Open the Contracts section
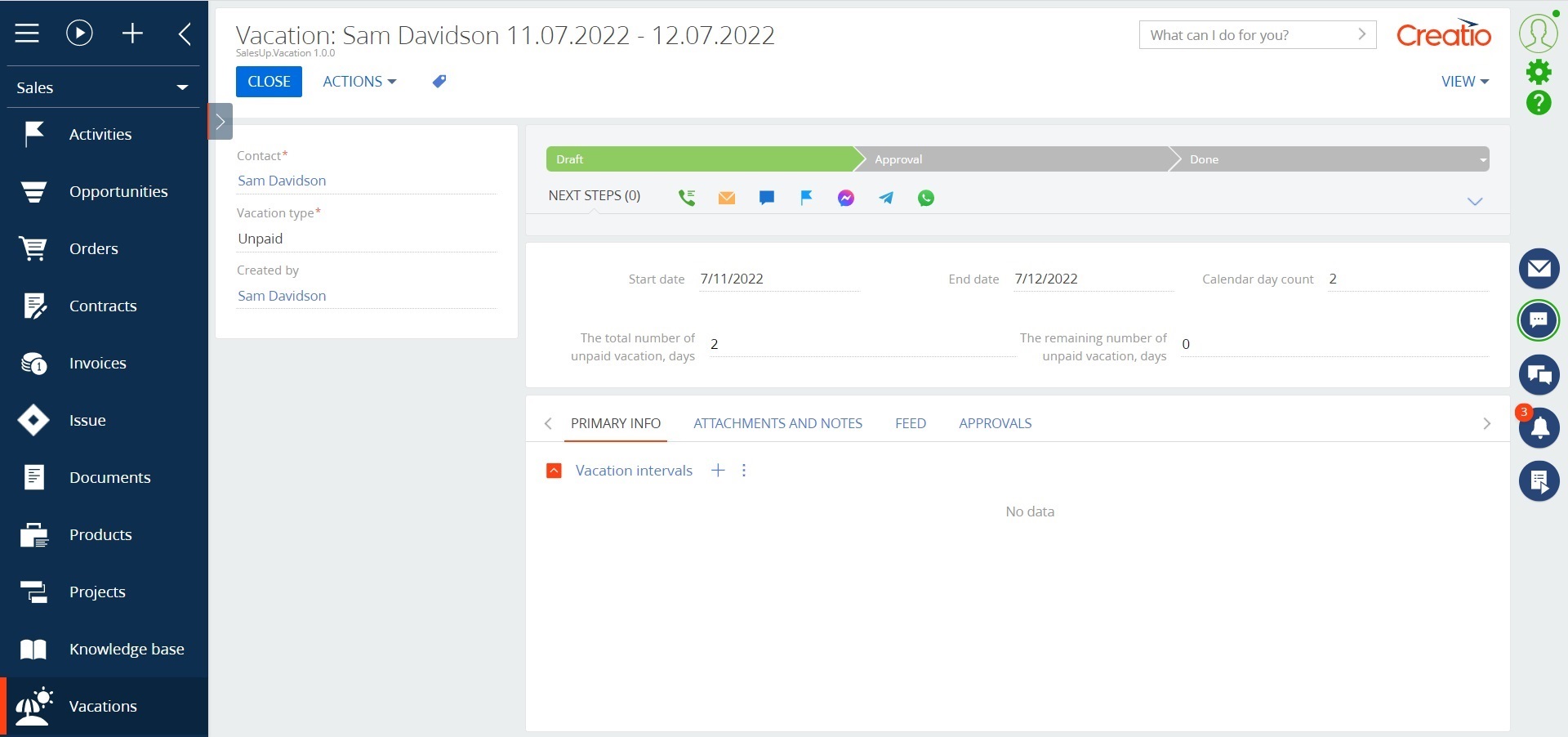Screen dimensions: 1568x737 click(x=104, y=306)
